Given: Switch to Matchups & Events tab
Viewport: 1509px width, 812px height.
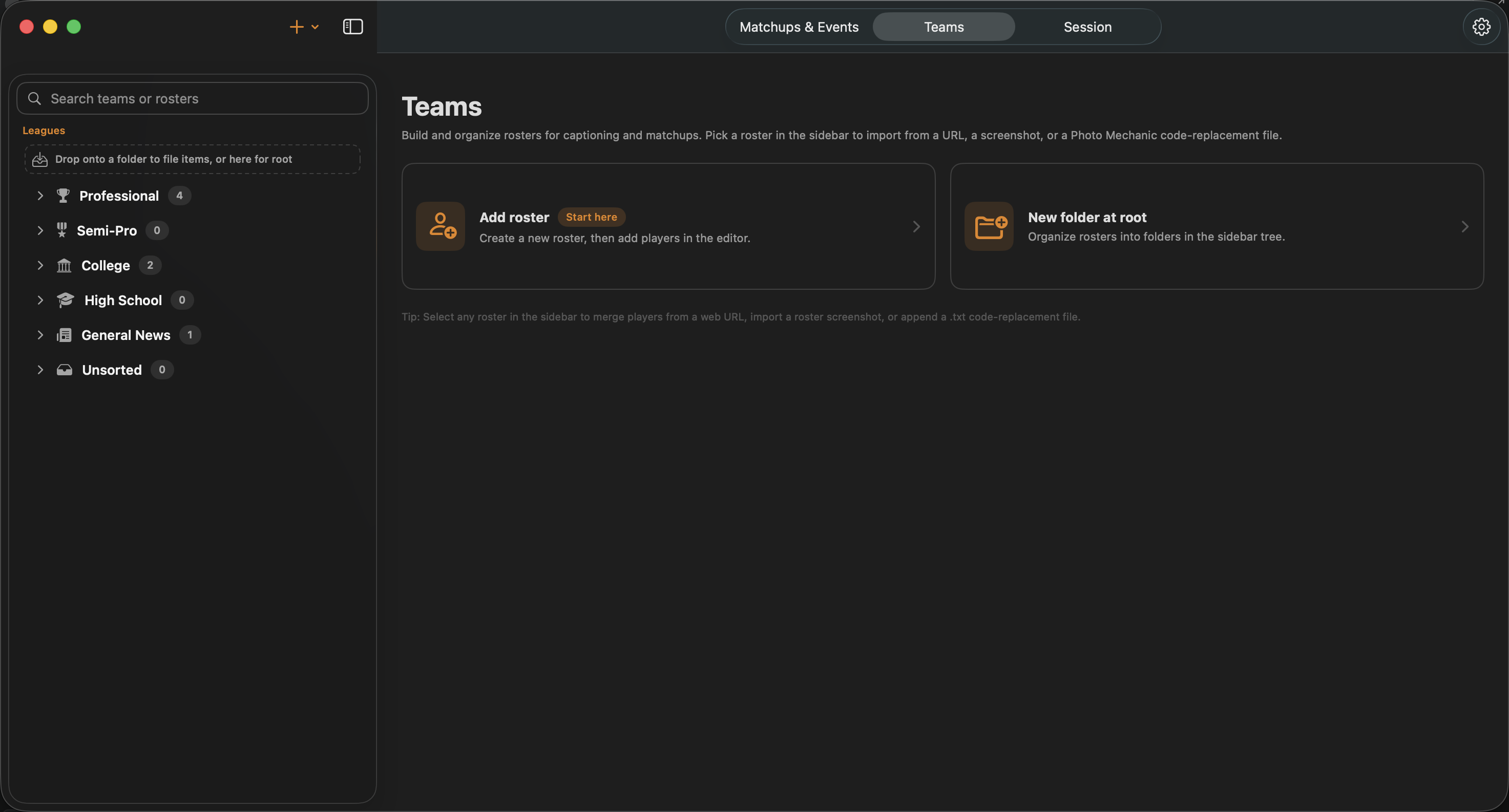Looking at the screenshot, I should pos(799,27).
